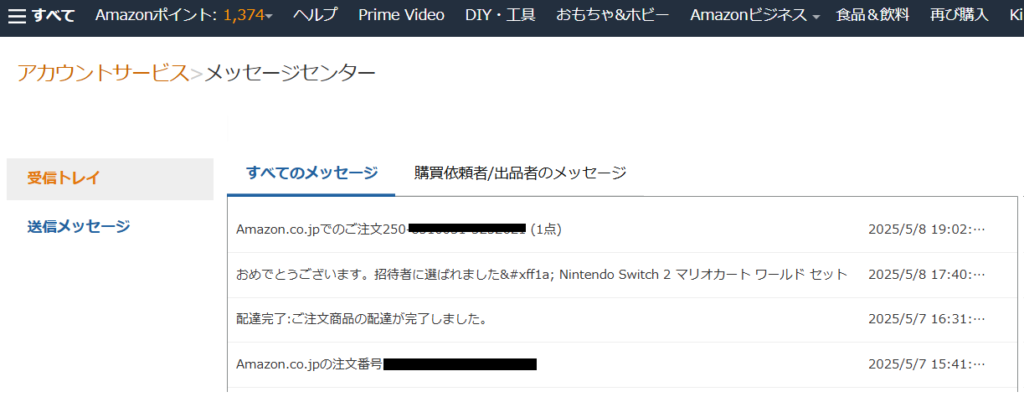Image resolution: width=1024 pixels, height=397 pixels.
Task: Open the DIY・工具 category
Action: (x=500, y=15)
